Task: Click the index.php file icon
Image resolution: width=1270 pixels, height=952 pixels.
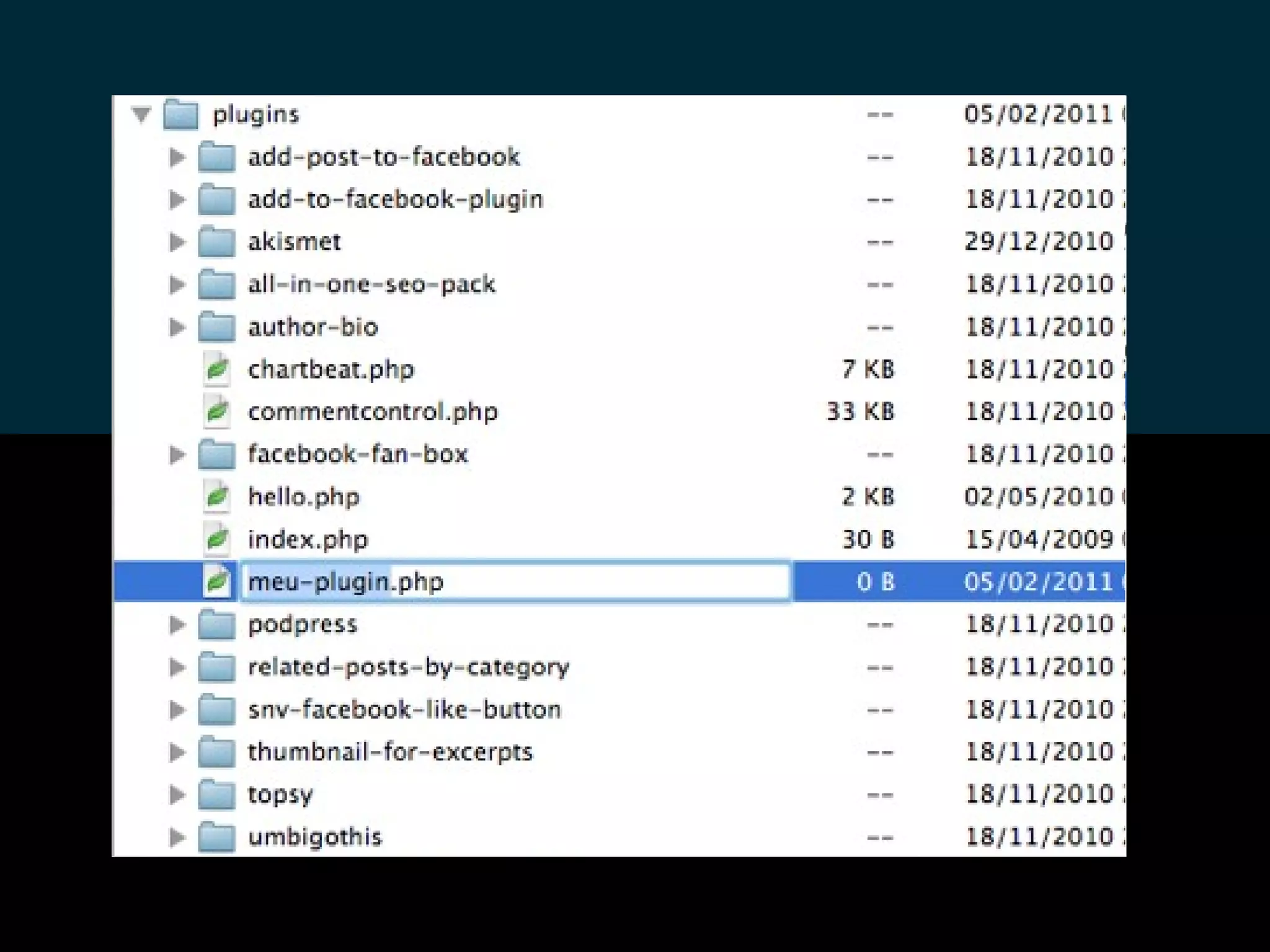Action: pos(217,539)
